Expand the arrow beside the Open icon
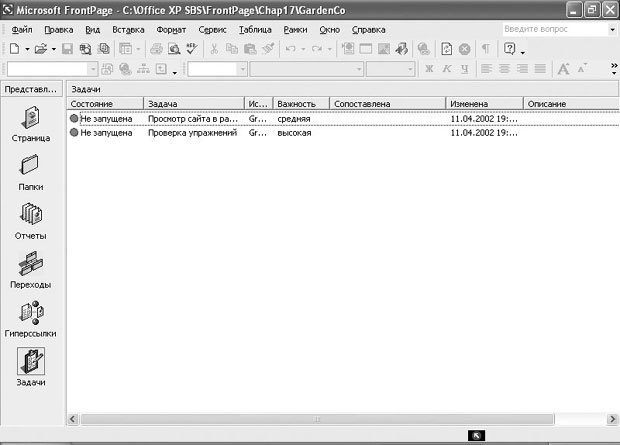 pos(54,49)
